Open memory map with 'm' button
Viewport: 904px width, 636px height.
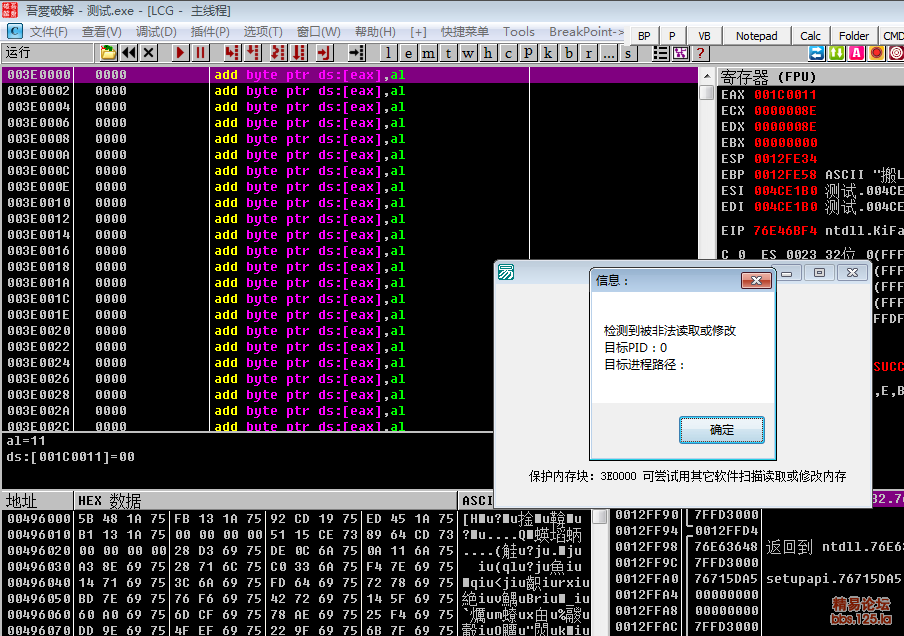click(x=428, y=53)
